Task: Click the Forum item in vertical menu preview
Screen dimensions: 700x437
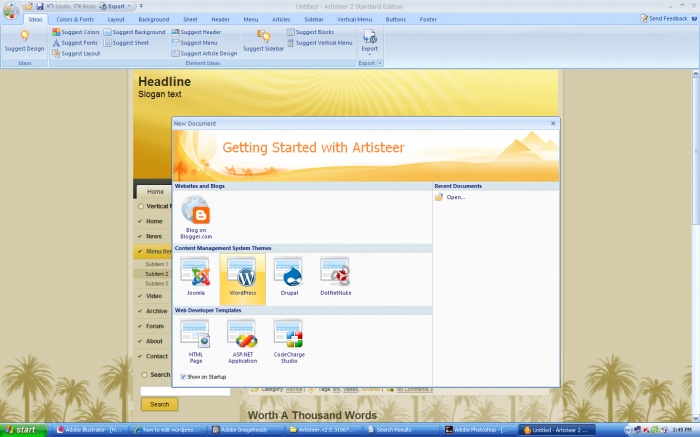Action: point(154,326)
